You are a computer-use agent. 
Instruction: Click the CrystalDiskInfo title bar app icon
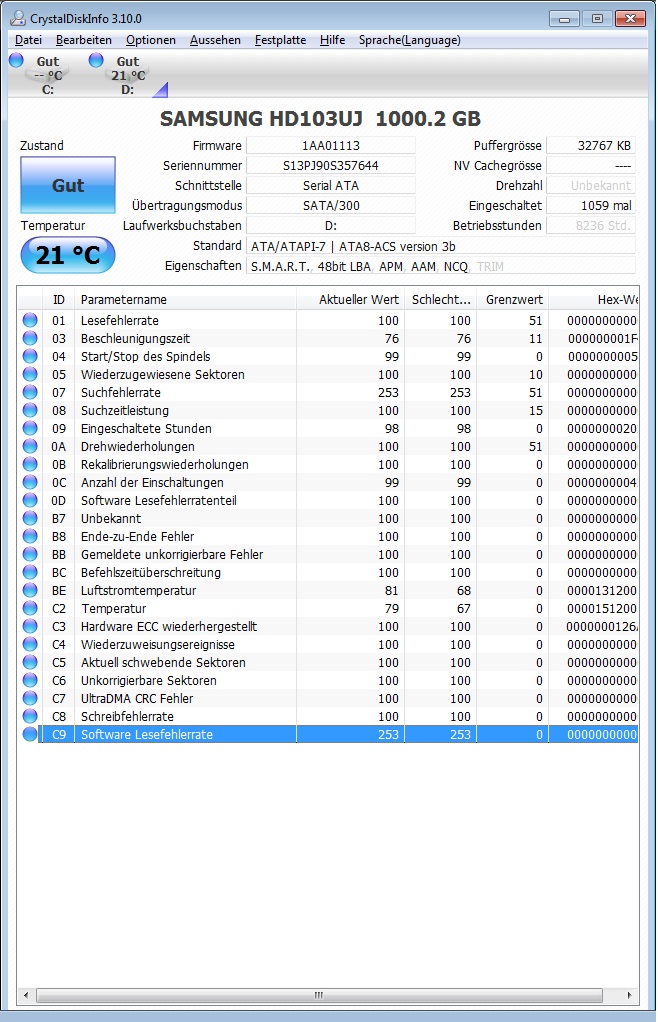click(18, 18)
